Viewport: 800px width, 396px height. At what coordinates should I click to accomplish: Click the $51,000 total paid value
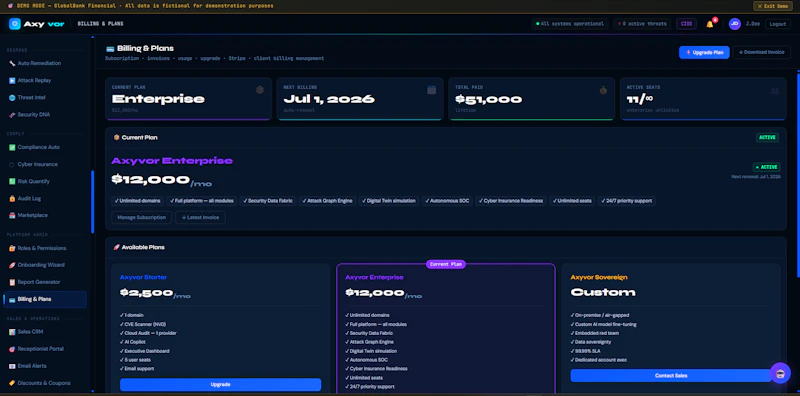coord(489,100)
